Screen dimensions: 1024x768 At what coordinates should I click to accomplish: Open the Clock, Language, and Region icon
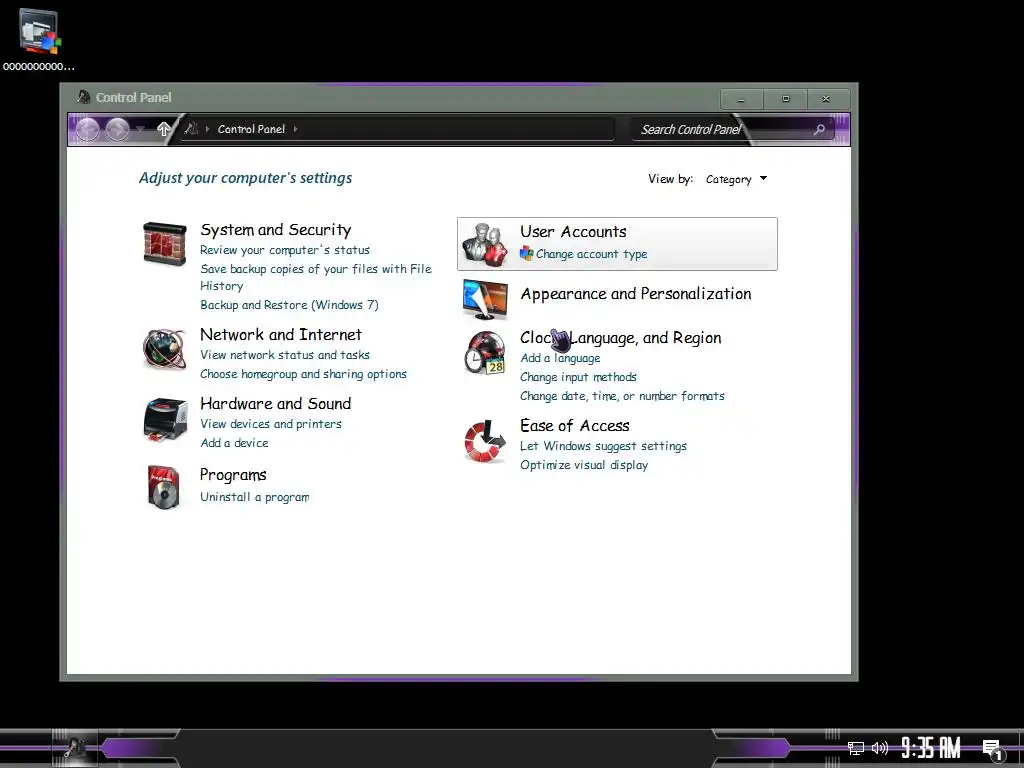click(x=485, y=353)
